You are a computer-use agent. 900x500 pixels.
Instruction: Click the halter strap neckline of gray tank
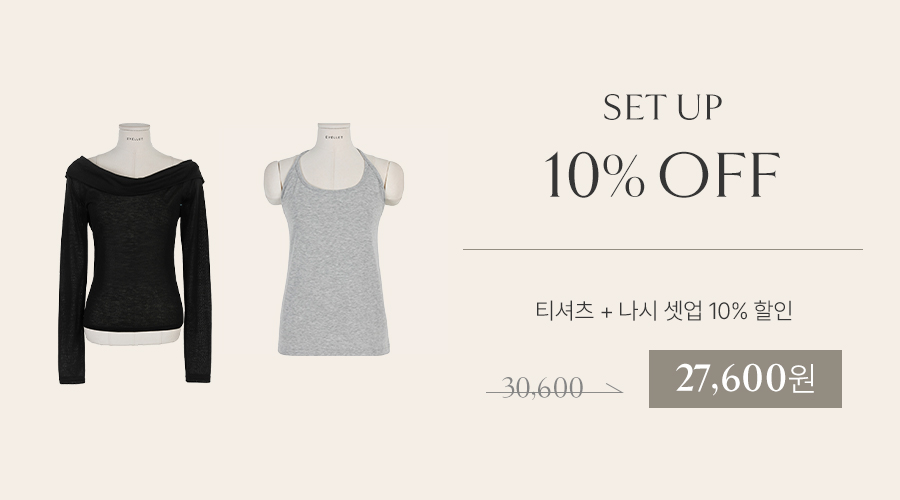(x=333, y=171)
